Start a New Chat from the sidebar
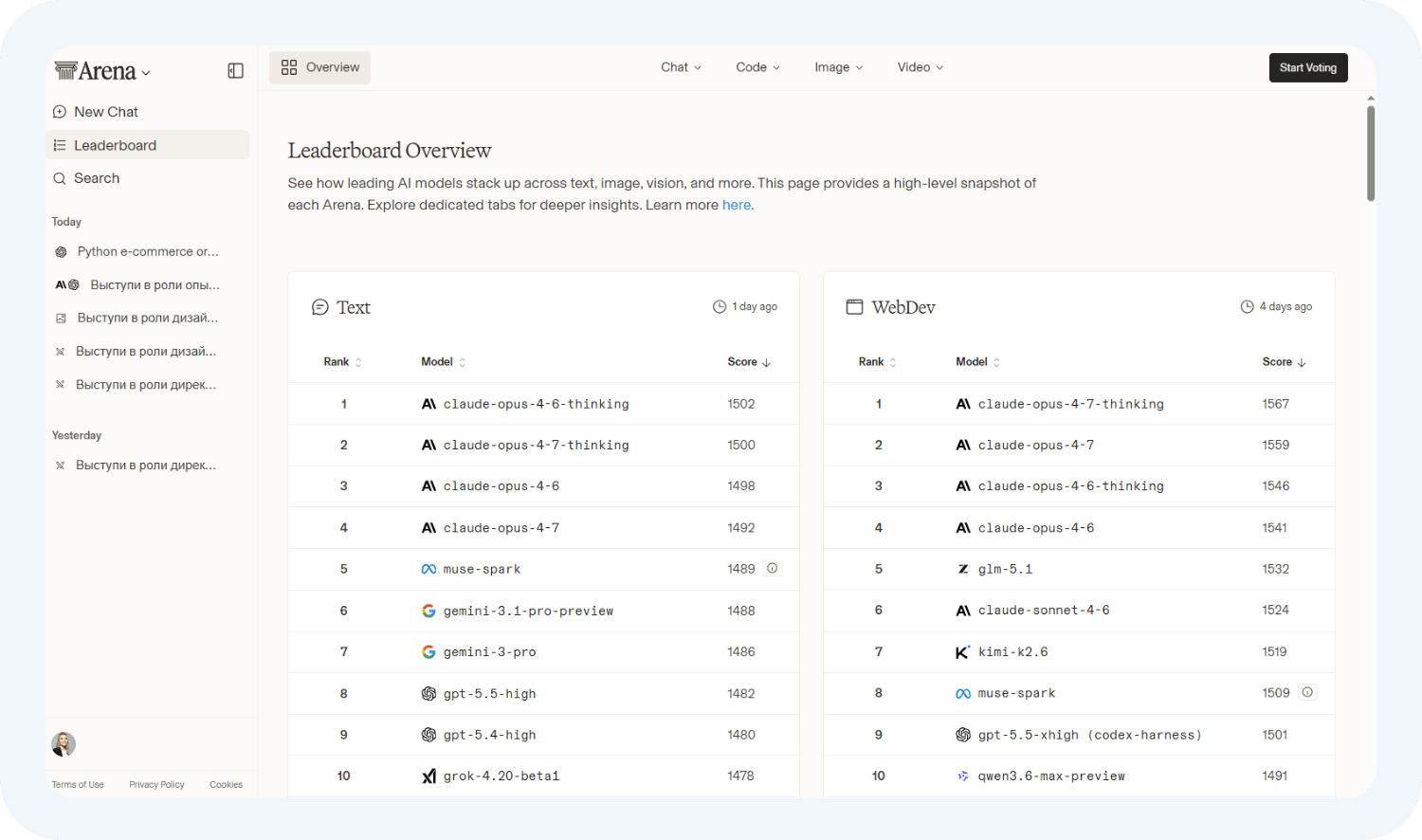Screen dimensions: 1422x840 click(x=148, y=112)
